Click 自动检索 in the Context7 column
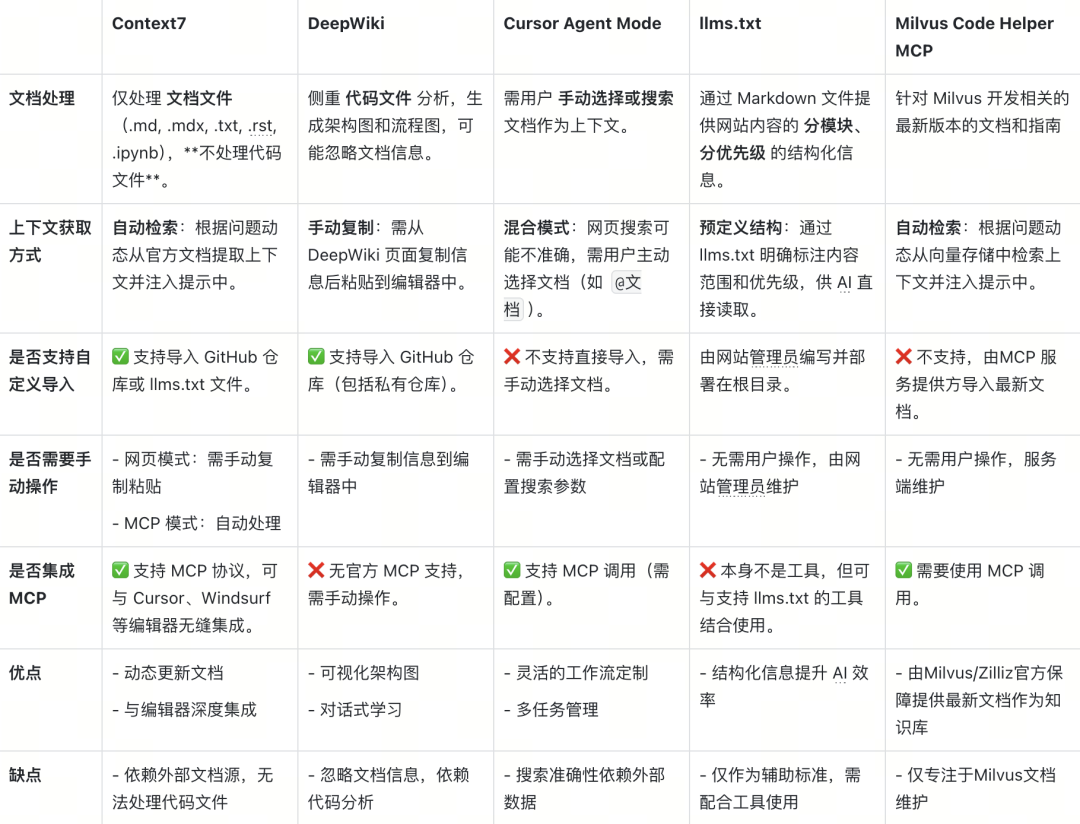 [145, 228]
